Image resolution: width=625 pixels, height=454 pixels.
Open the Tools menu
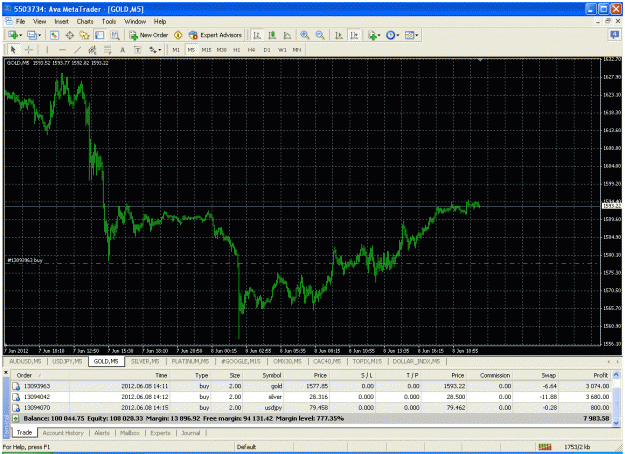pyautogui.click(x=109, y=22)
